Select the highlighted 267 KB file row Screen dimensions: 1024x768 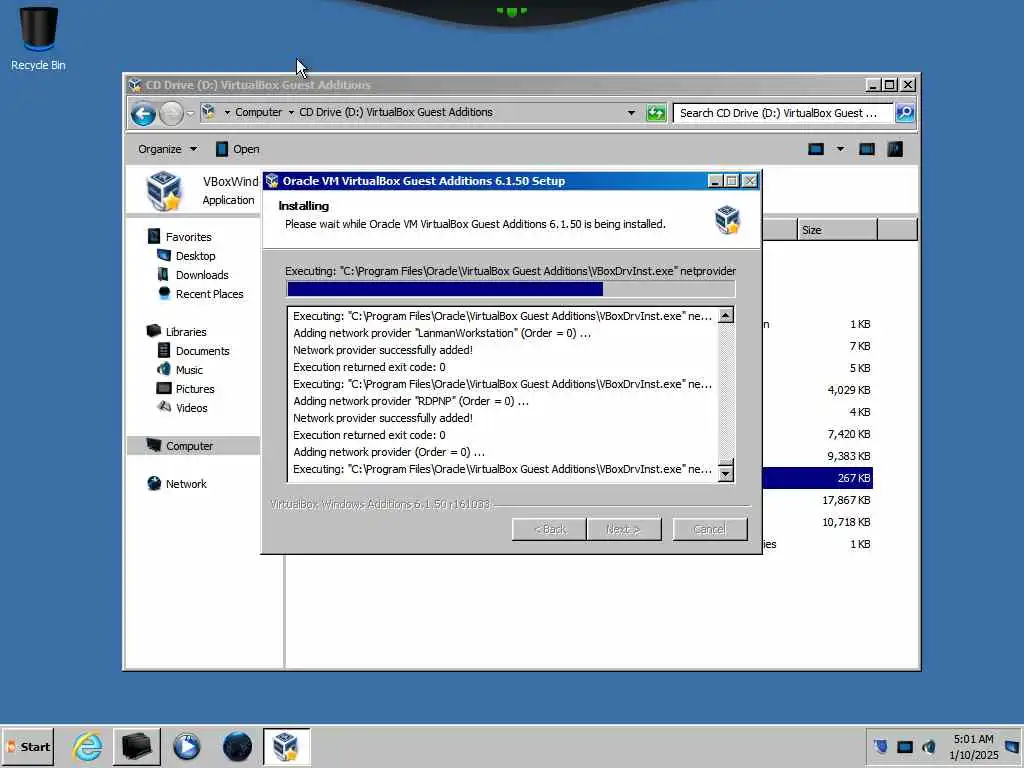point(818,478)
